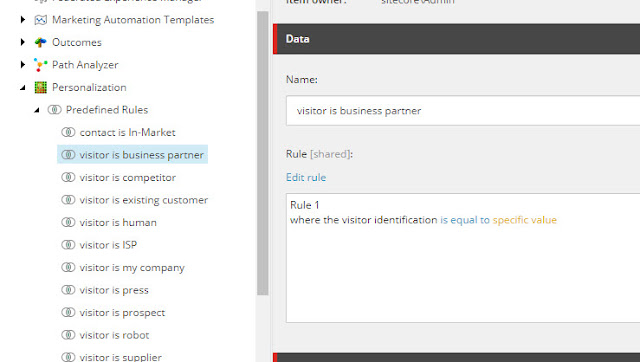Click the rule icon beside visitor is competitor
Screen dimensions: 640x362
tap(68, 177)
